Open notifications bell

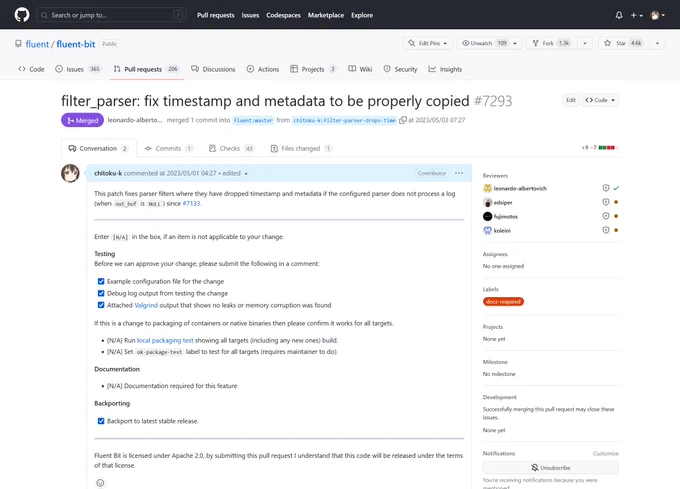coord(619,15)
